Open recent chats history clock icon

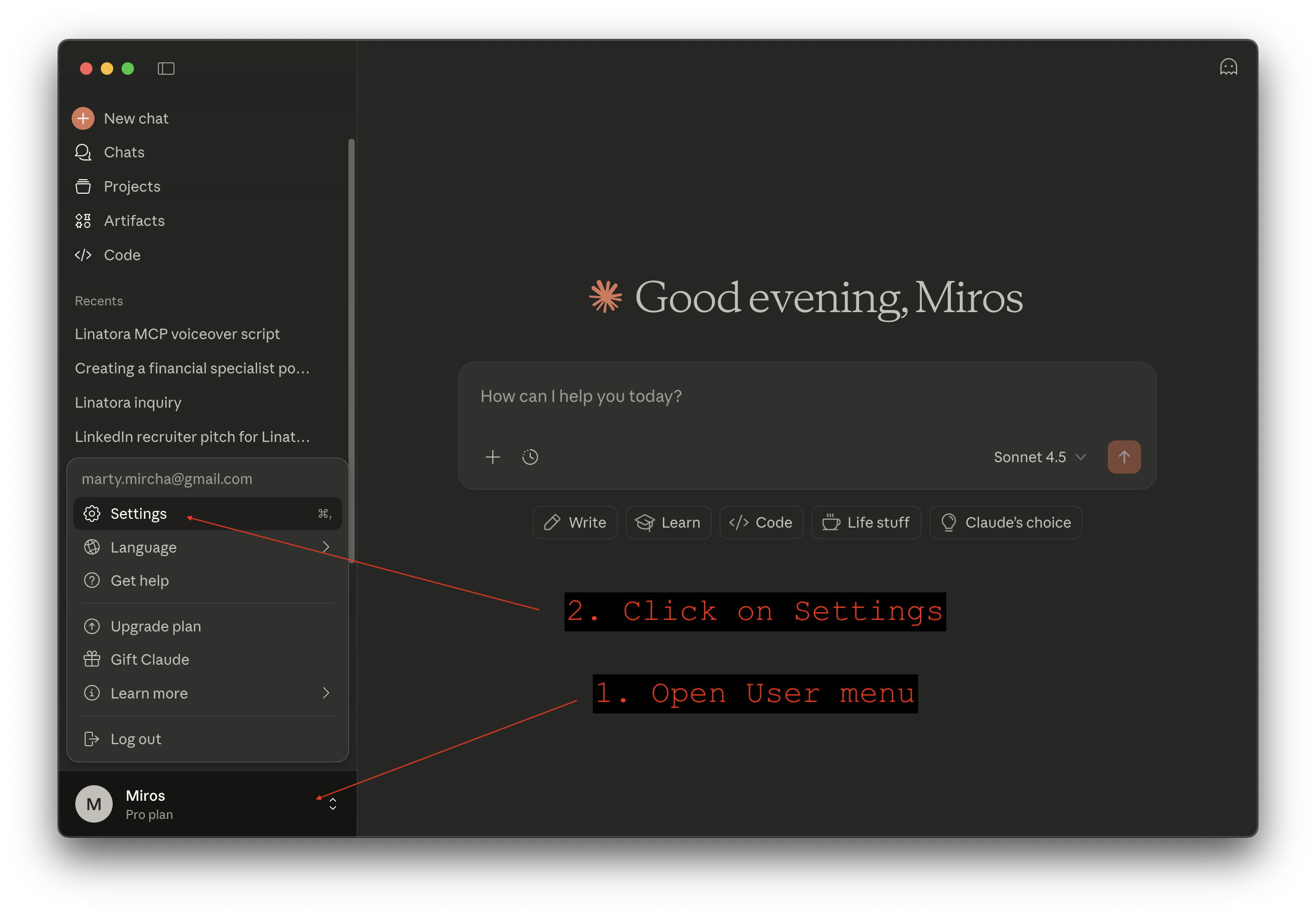coord(530,456)
